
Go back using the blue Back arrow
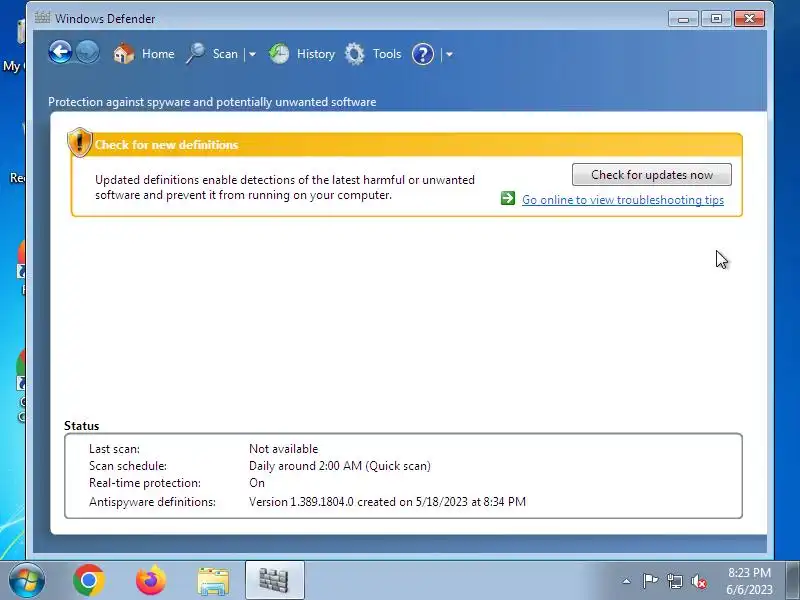tap(60, 53)
